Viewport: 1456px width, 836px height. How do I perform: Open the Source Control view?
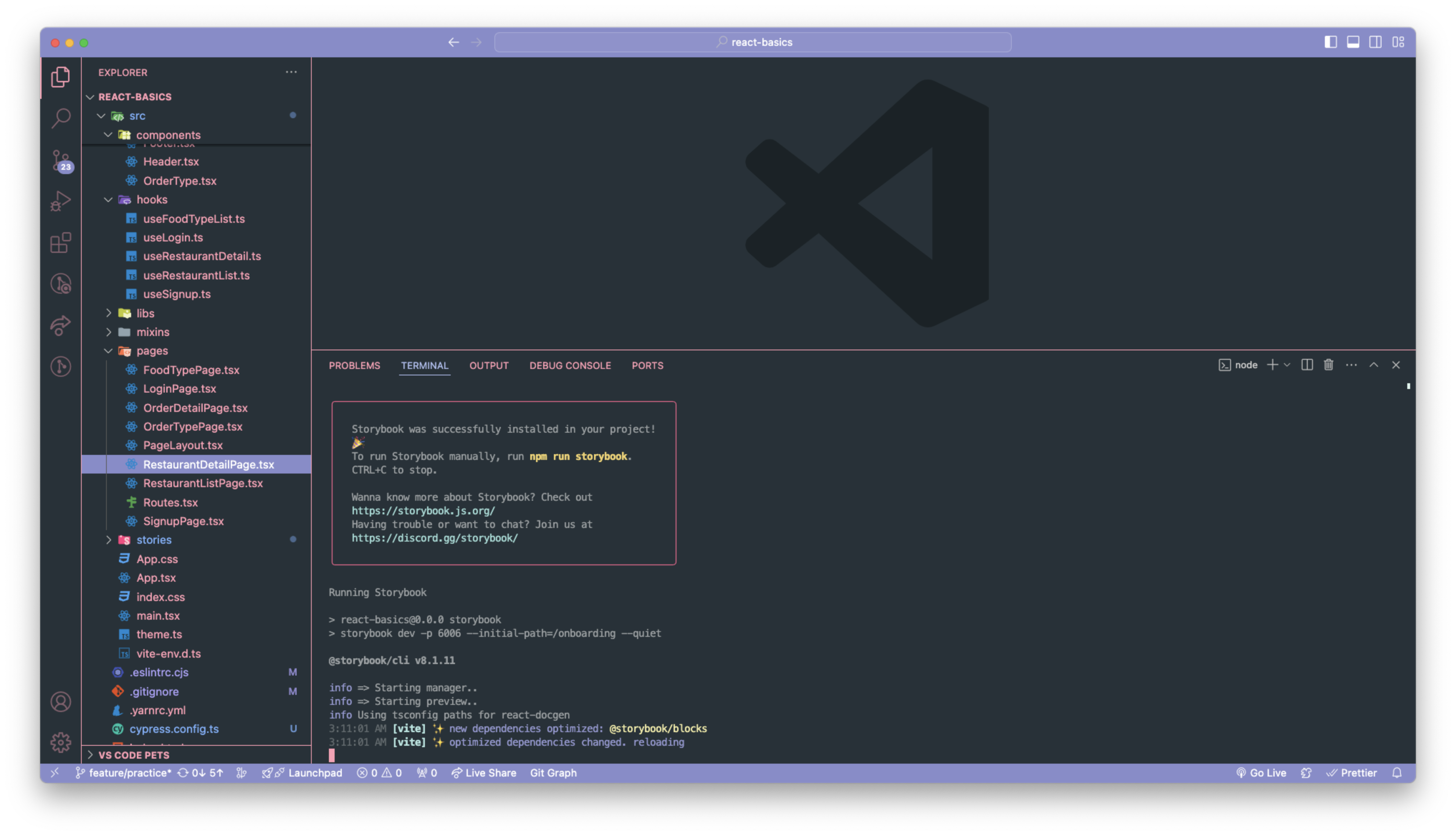click(60, 160)
